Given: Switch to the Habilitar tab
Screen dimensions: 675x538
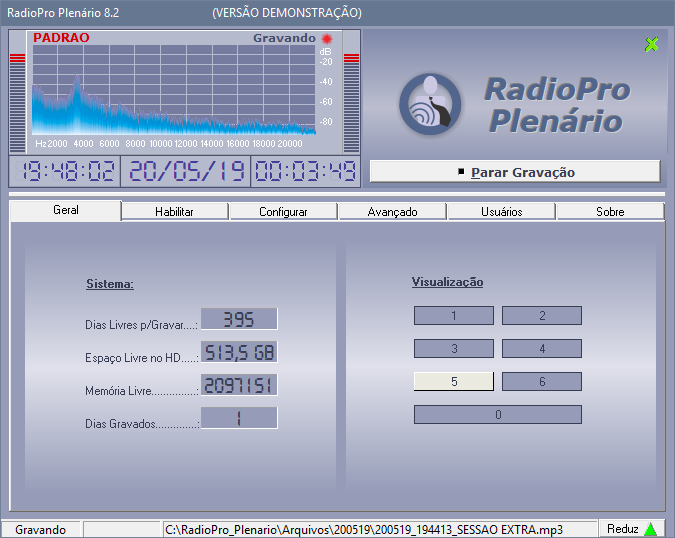Looking at the screenshot, I should tap(174, 212).
